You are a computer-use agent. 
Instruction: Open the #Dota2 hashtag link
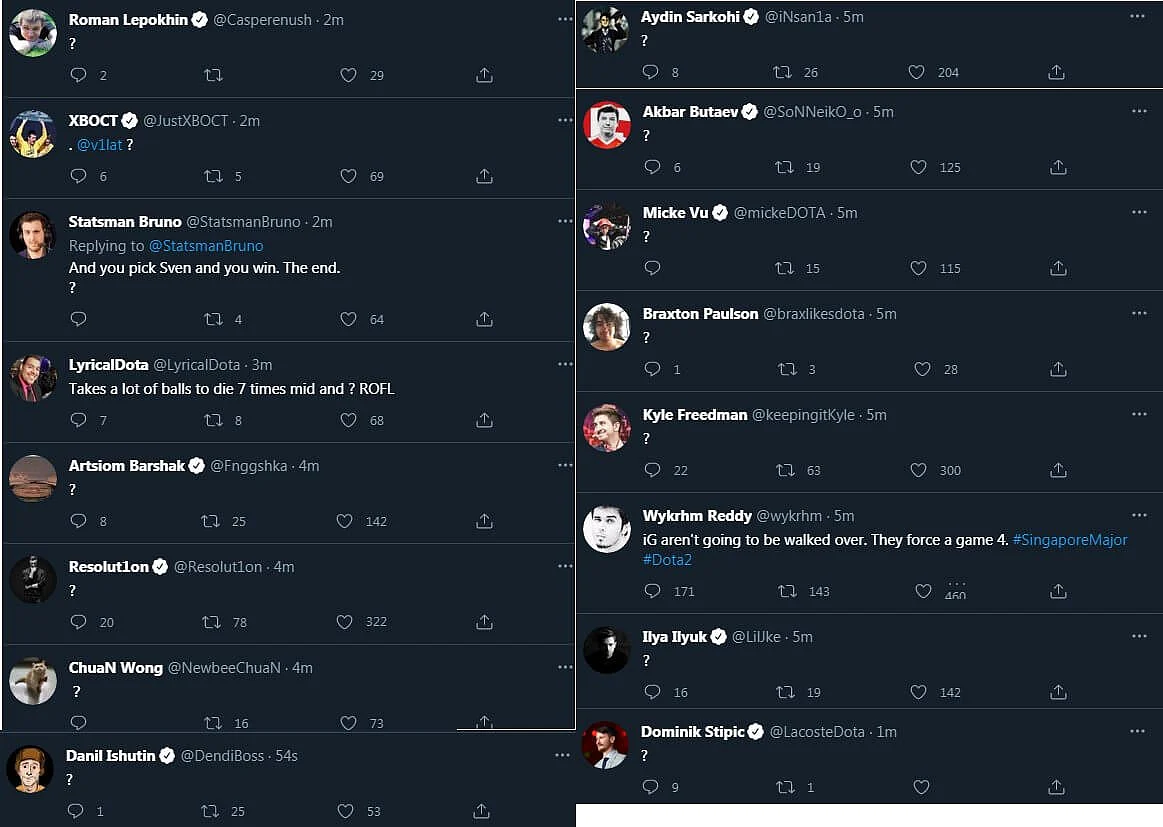(x=667, y=560)
